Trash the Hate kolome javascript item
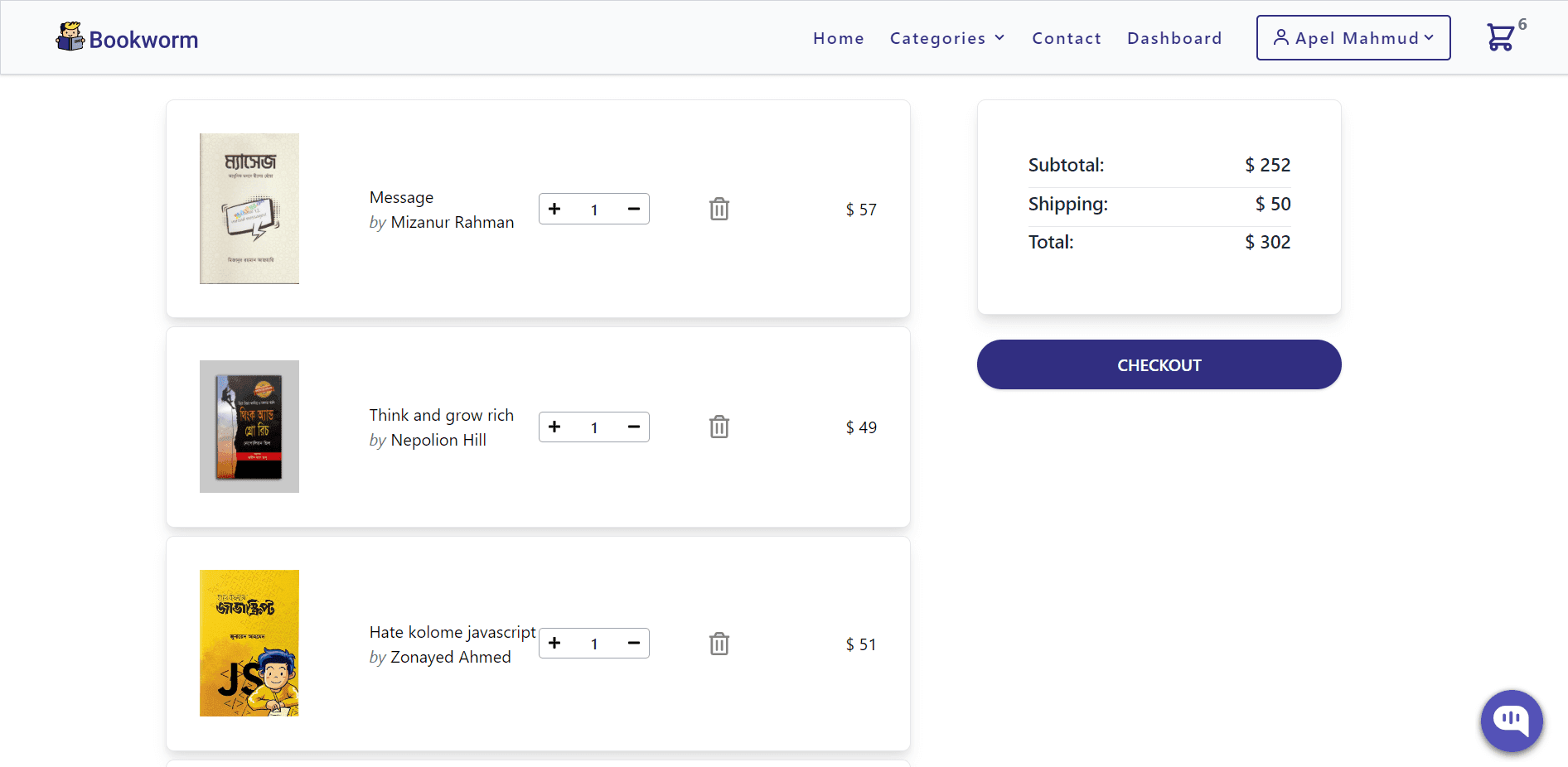1568x767 pixels. tap(719, 644)
